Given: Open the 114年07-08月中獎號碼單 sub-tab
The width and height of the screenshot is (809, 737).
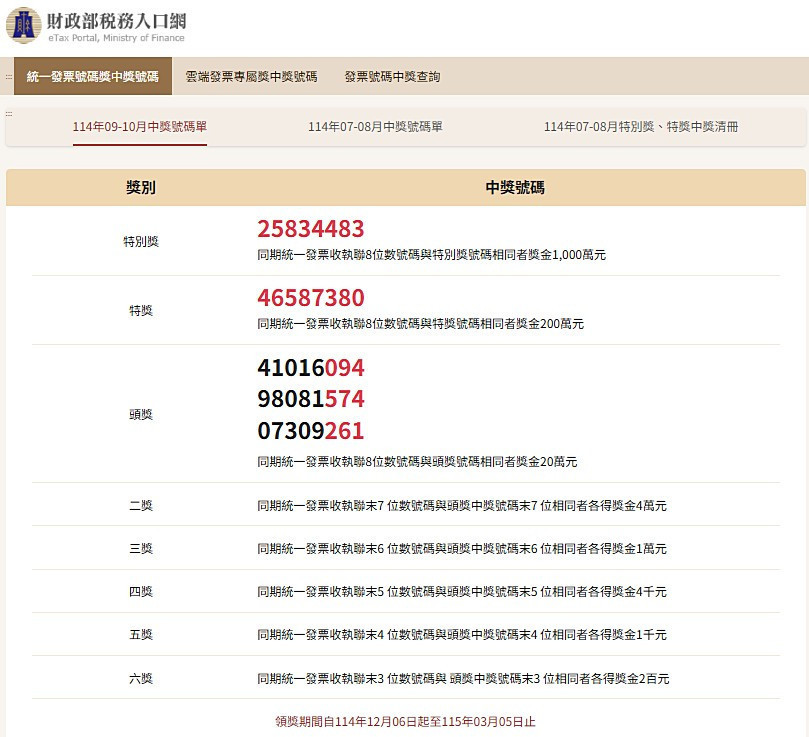Looking at the screenshot, I should [x=375, y=127].
